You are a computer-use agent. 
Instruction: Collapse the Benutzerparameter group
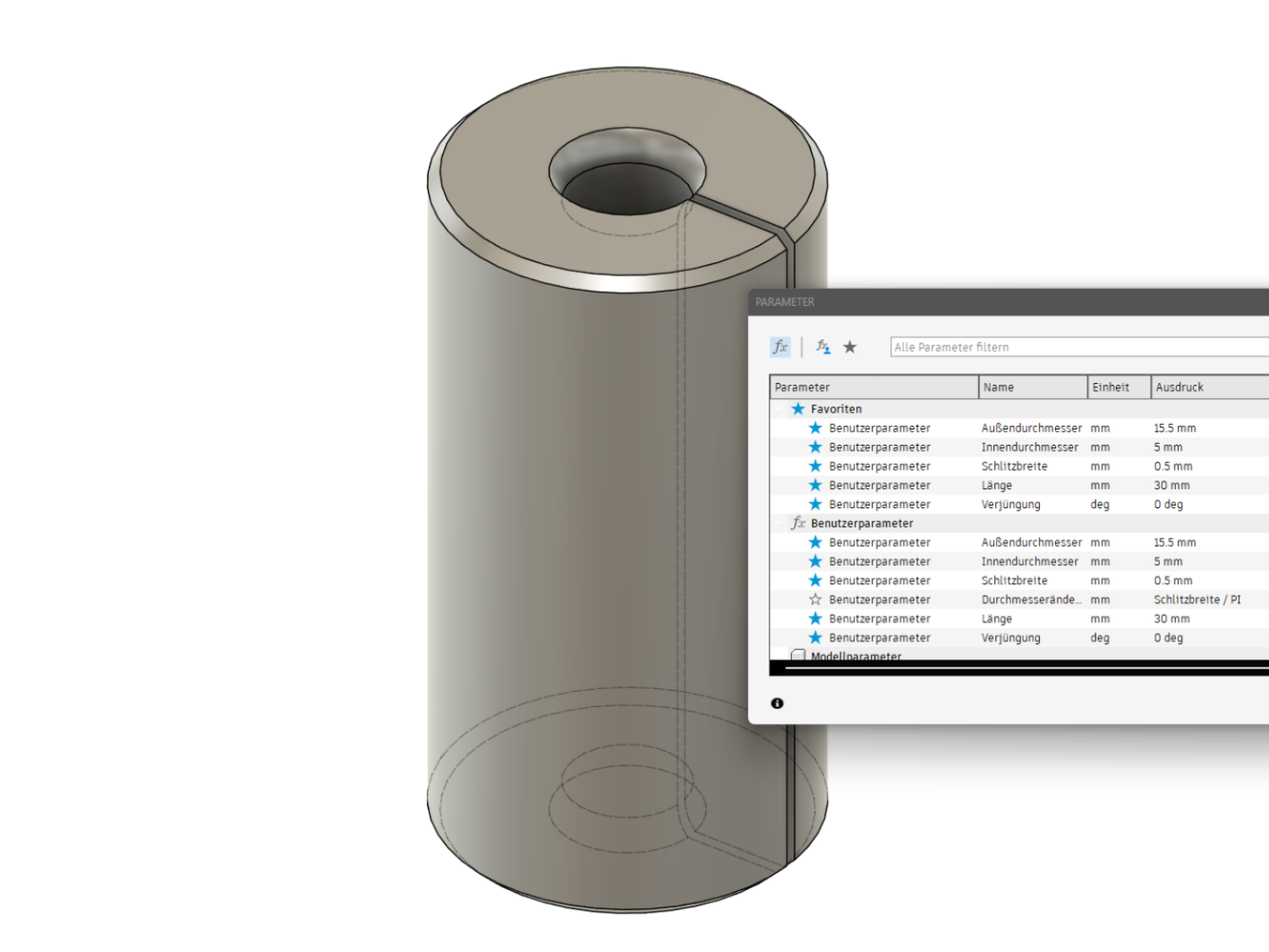[780, 523]
